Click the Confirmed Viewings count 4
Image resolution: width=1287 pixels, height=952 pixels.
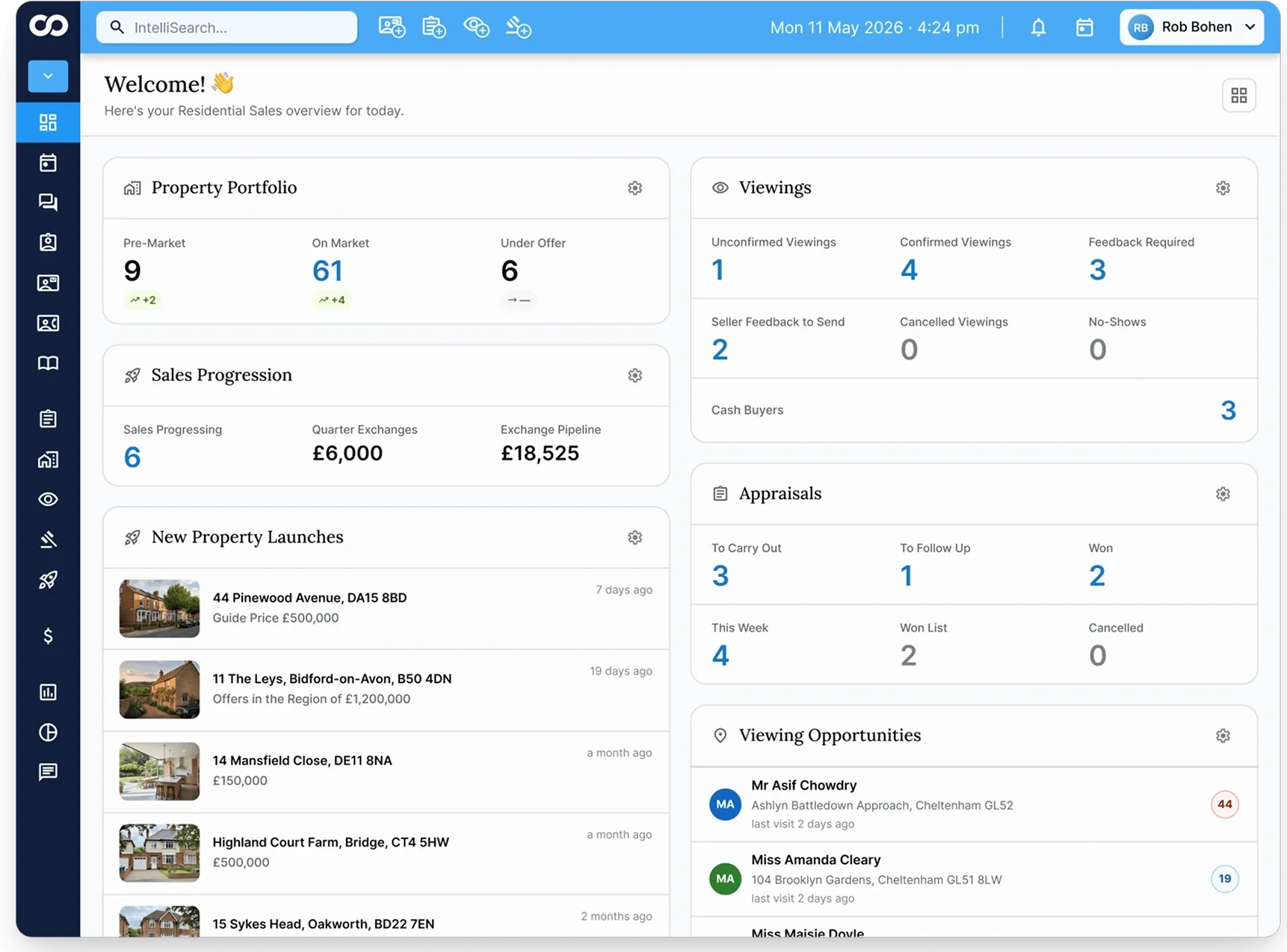(x=909, y=270)
